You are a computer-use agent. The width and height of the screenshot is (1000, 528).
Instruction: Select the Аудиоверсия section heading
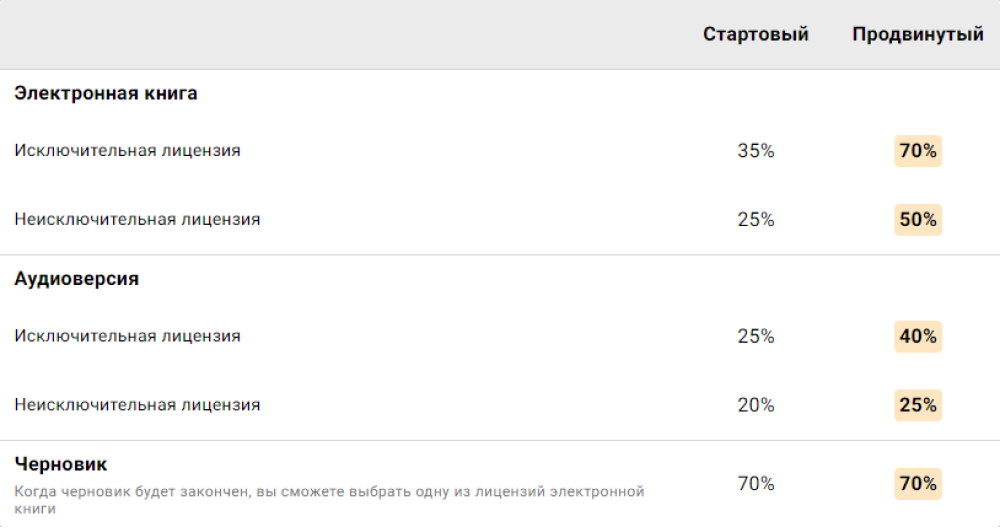[x=76, y=279]
